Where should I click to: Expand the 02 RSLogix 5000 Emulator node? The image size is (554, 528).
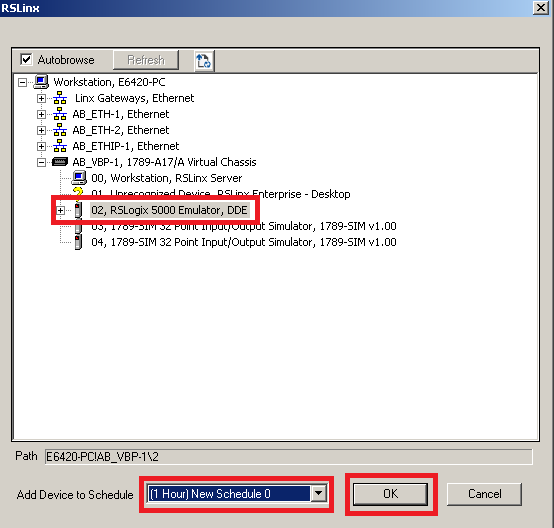60,211
